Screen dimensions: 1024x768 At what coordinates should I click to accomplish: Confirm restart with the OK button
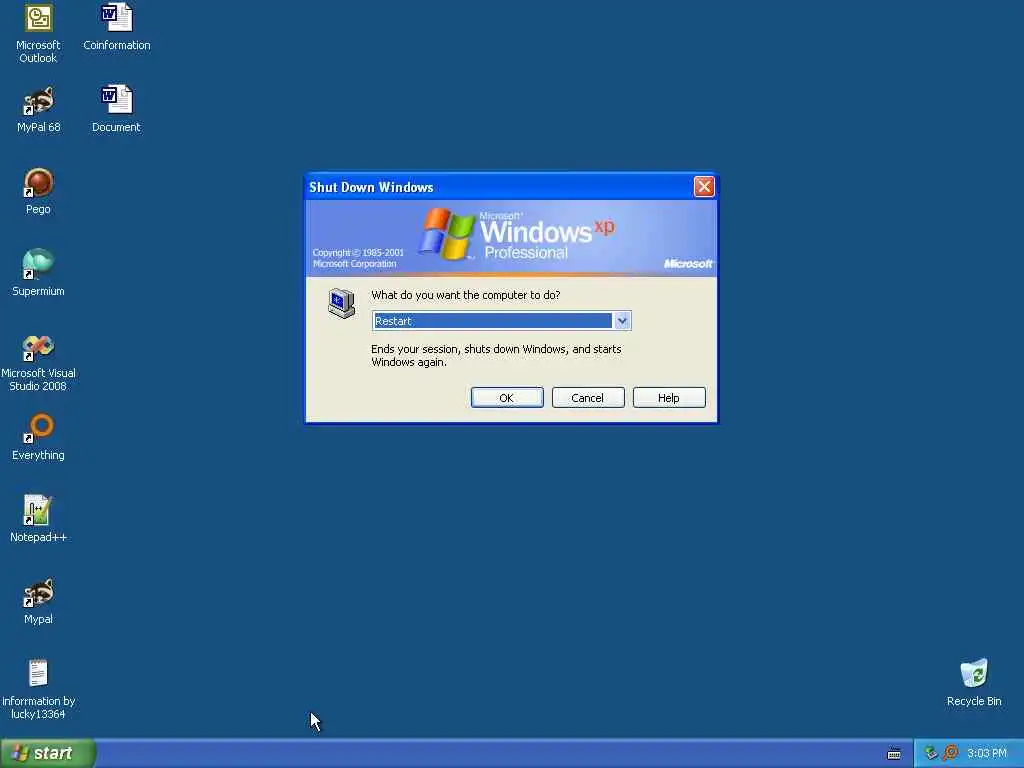507,398
